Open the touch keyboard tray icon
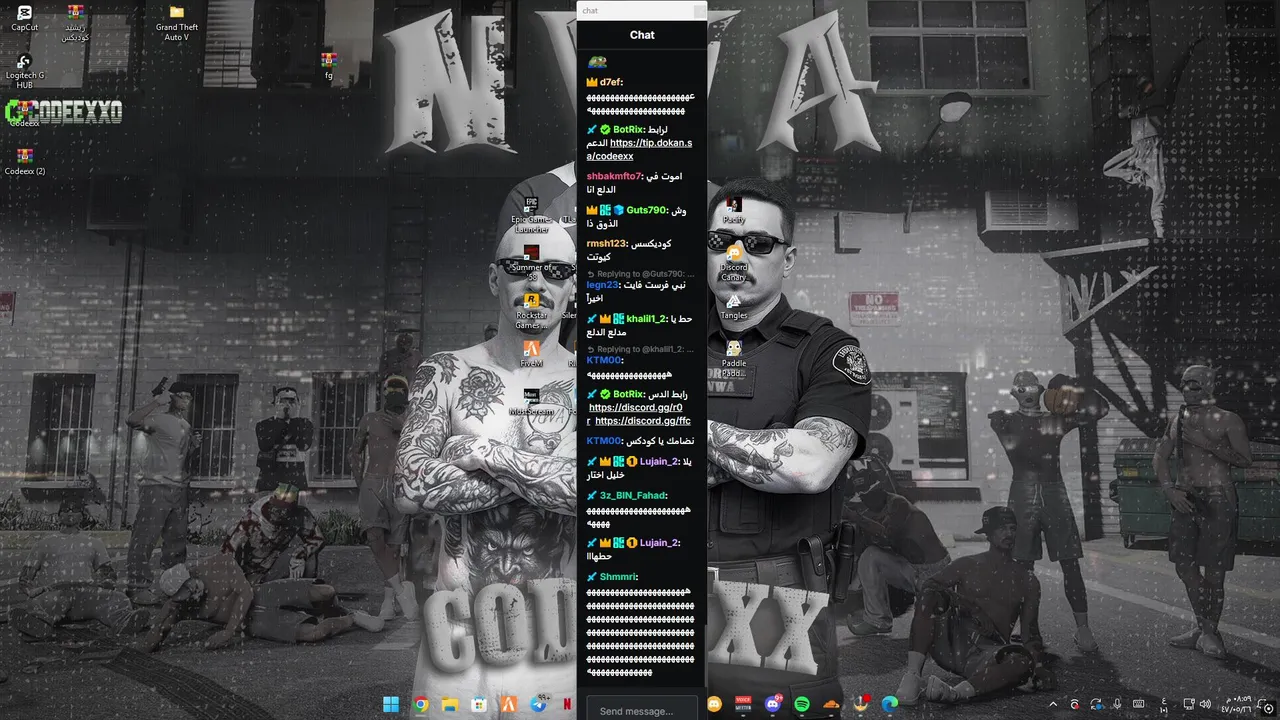 (1139, 704)
